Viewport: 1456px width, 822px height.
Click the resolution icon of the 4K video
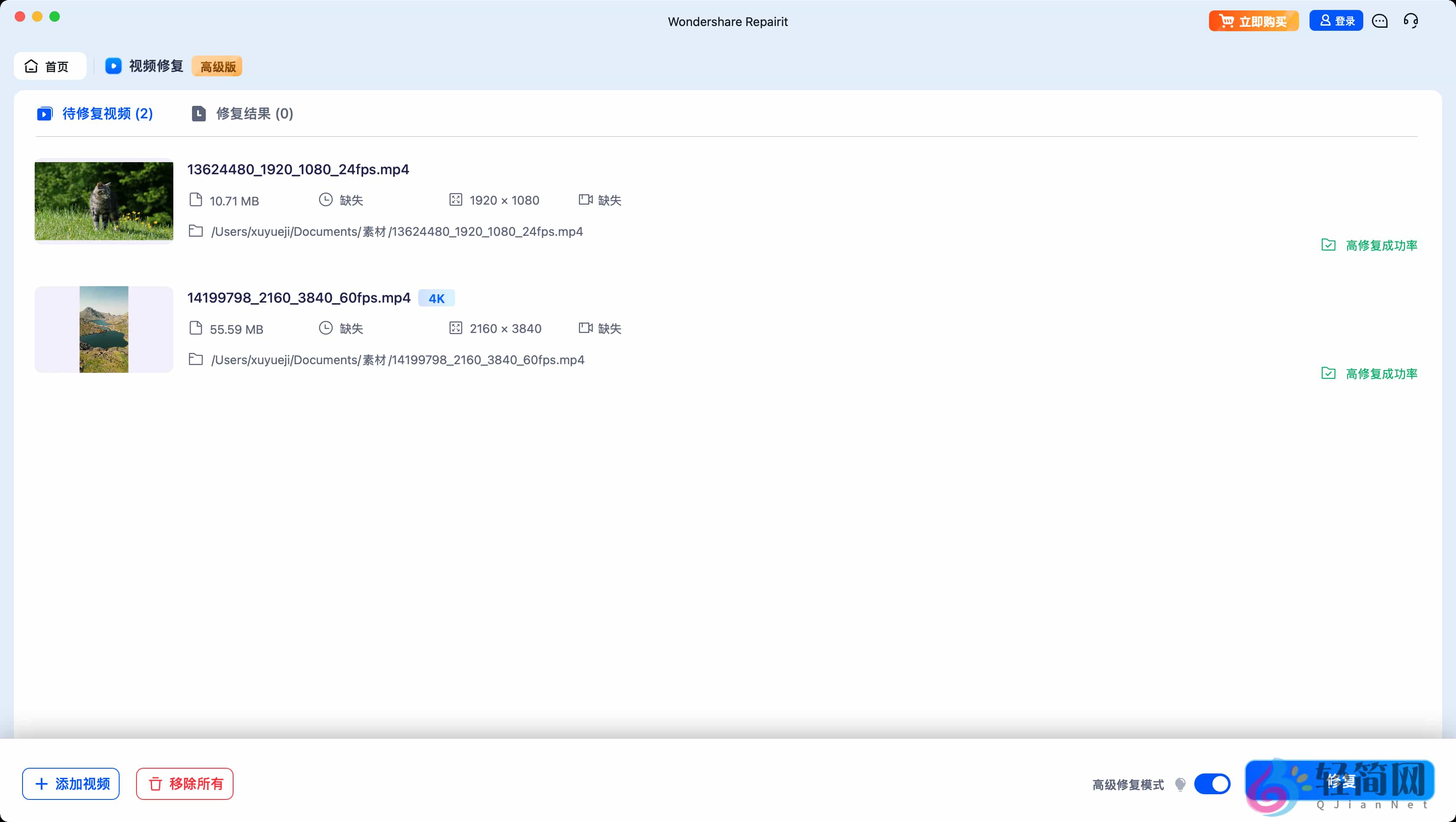(455, 328)
